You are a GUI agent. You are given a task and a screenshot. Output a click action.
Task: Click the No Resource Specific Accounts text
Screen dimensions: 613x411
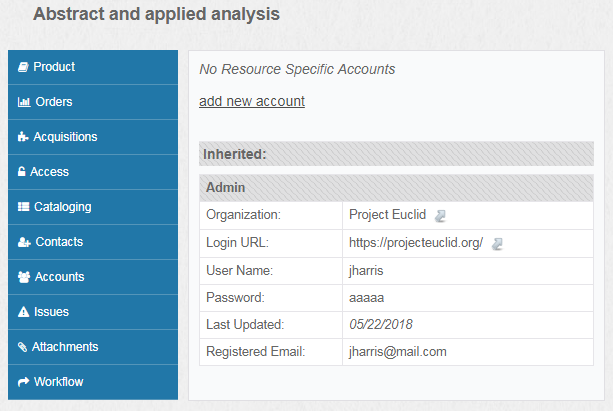pyautogui.click(x=297, y=69)
